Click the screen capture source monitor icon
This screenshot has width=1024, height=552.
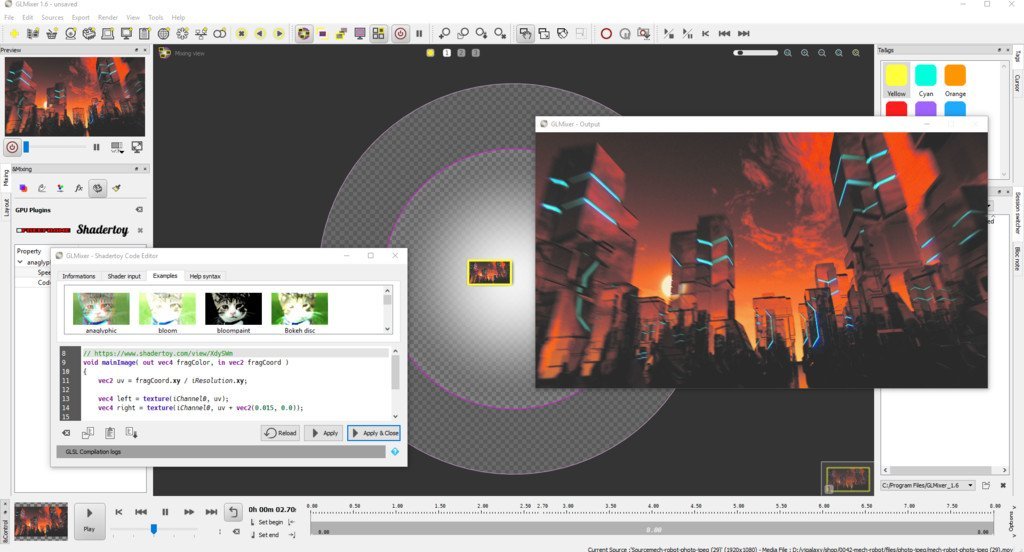126,33
